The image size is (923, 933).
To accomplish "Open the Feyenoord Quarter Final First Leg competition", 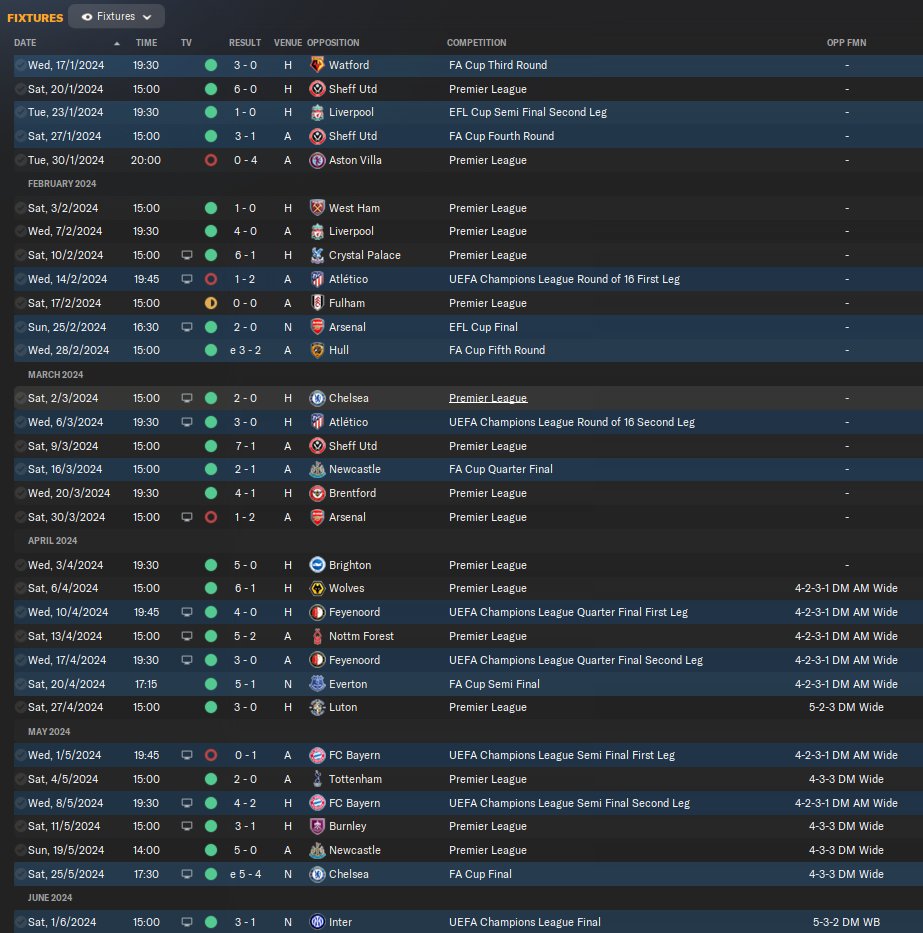I will 568,612.
